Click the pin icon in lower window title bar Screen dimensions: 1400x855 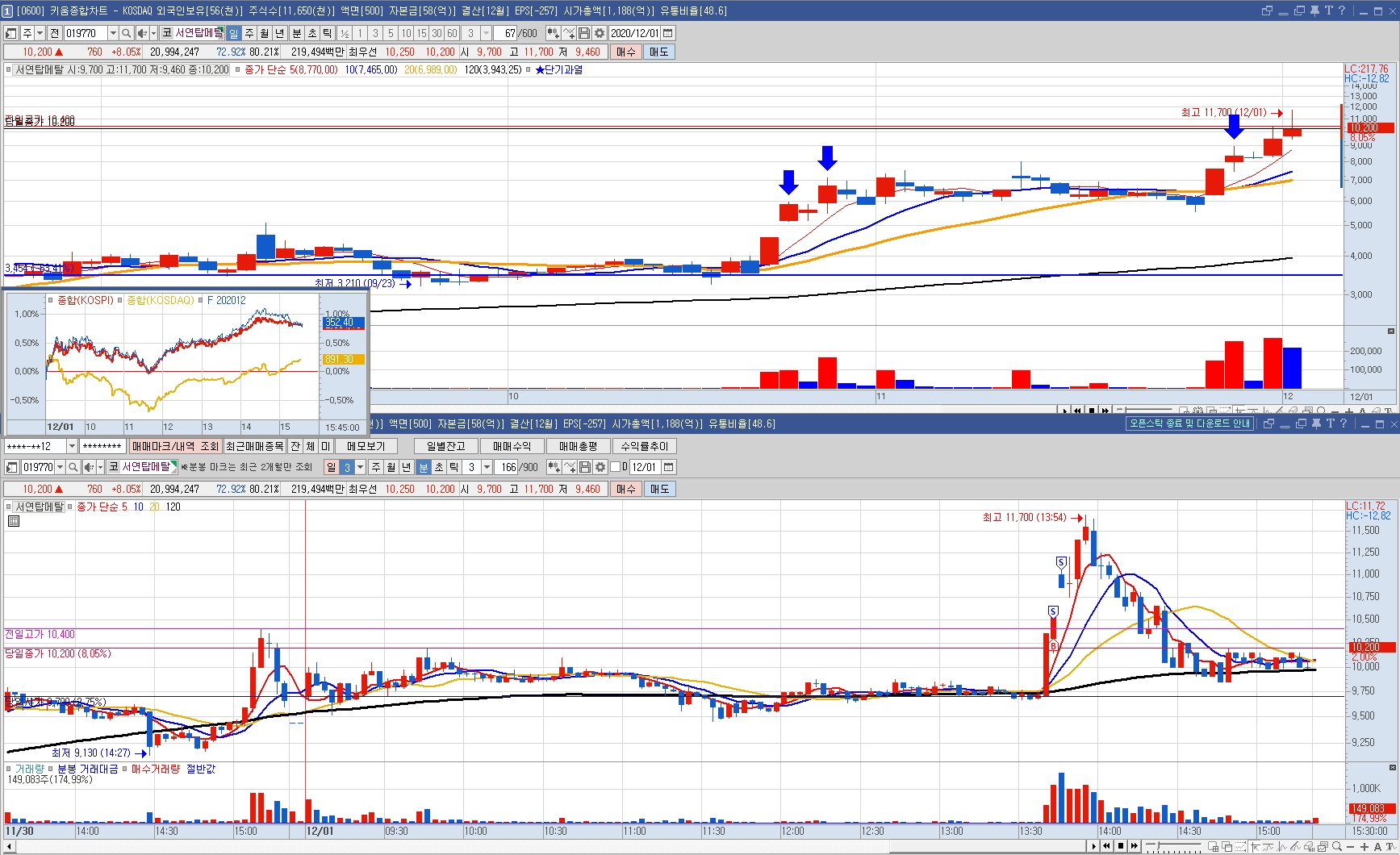tap(1315, 423)
